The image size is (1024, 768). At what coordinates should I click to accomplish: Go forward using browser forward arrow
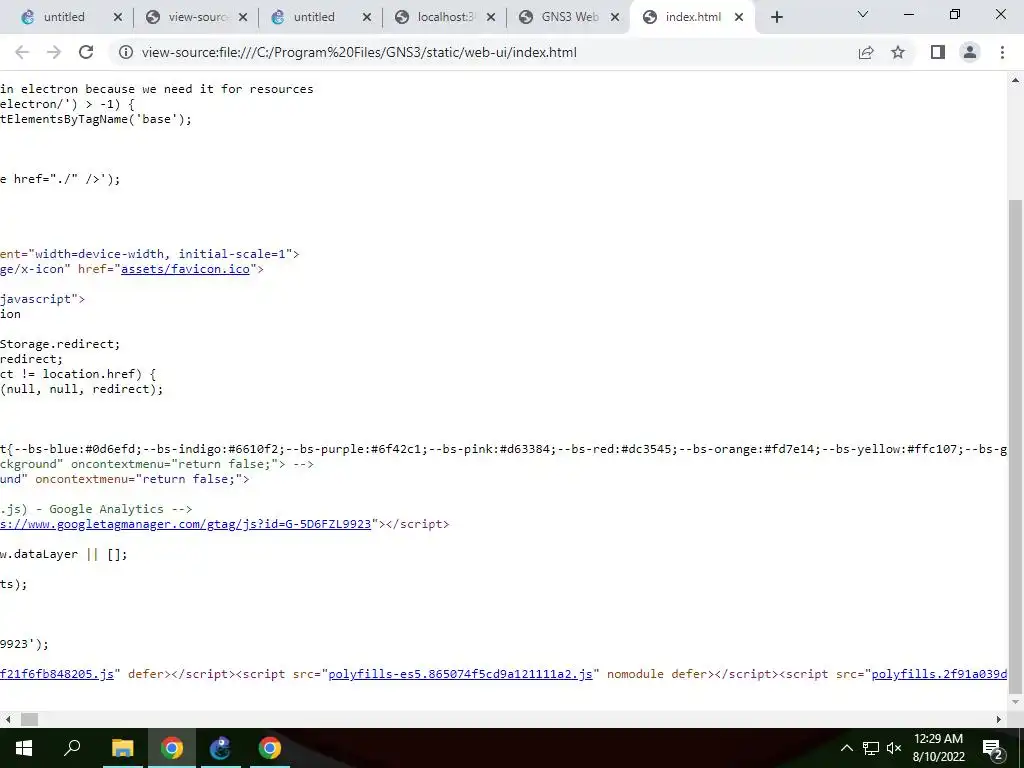pos(54,52)
